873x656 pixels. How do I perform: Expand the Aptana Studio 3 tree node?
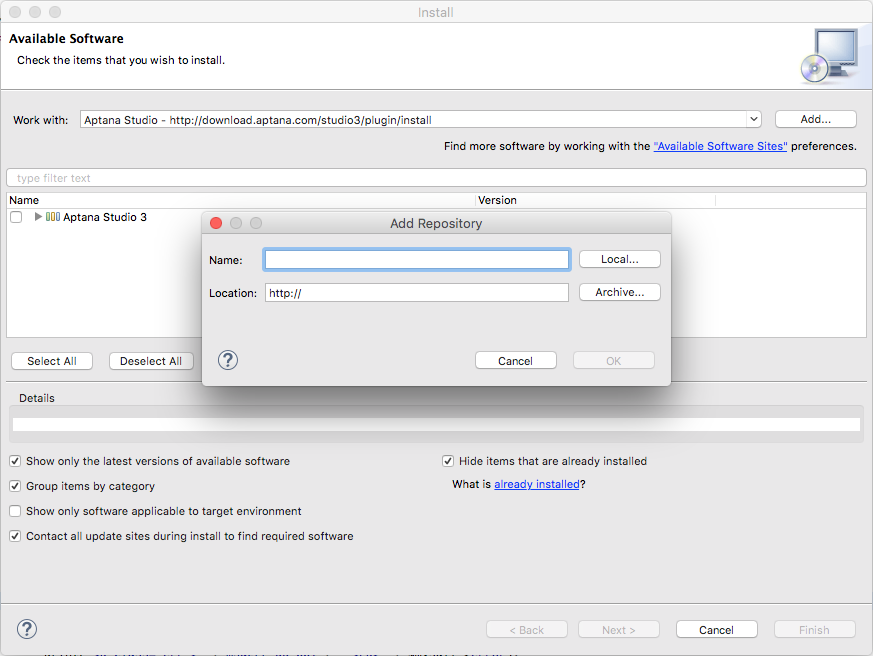(38, 217)
